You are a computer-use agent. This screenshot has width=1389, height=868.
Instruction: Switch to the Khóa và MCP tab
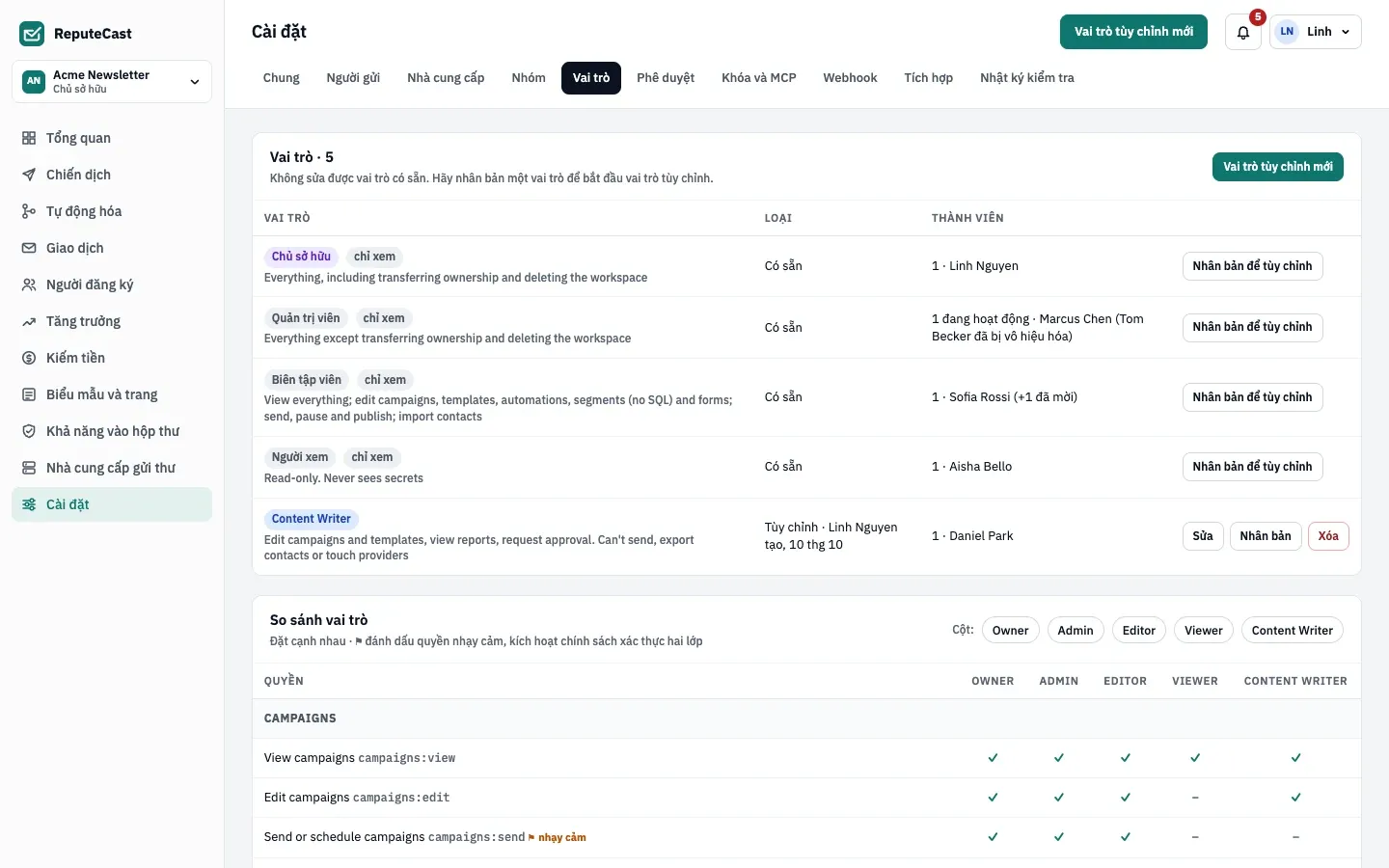[x=759, y=78]
